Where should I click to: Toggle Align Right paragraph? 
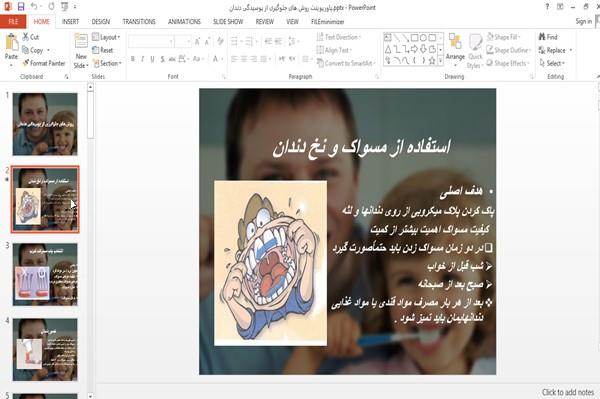(253, 59)
